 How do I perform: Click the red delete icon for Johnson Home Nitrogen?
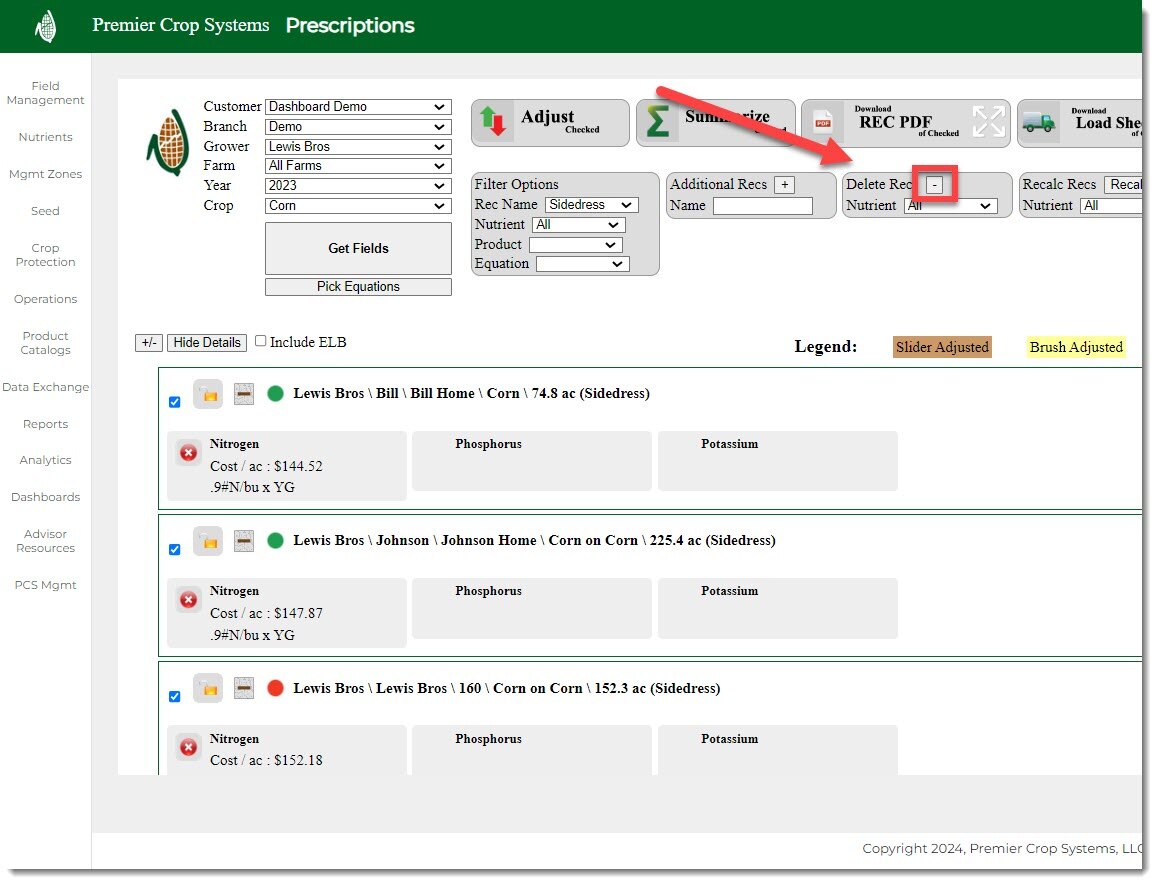tap(188, 600)
